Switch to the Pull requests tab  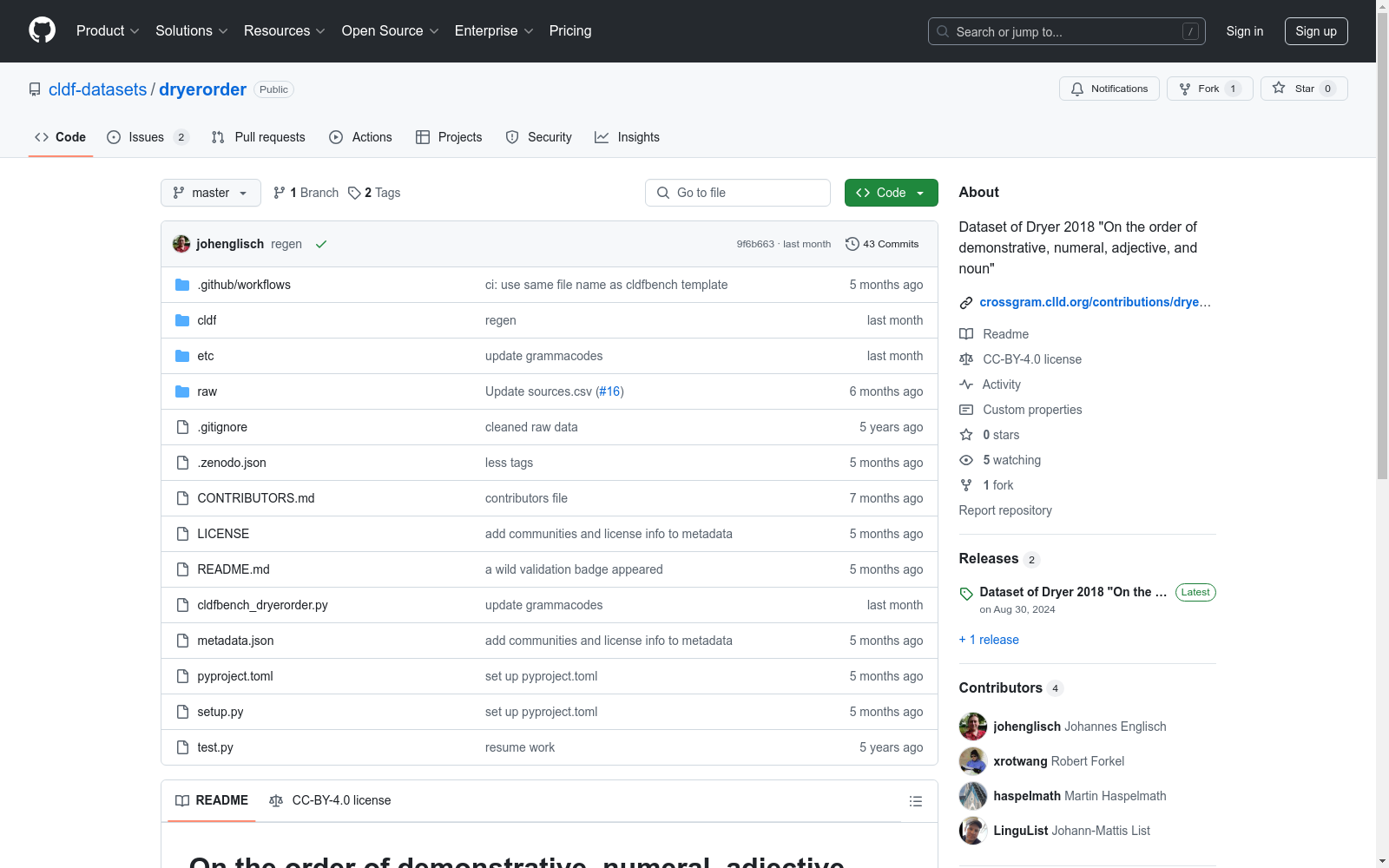pos(259,137)
